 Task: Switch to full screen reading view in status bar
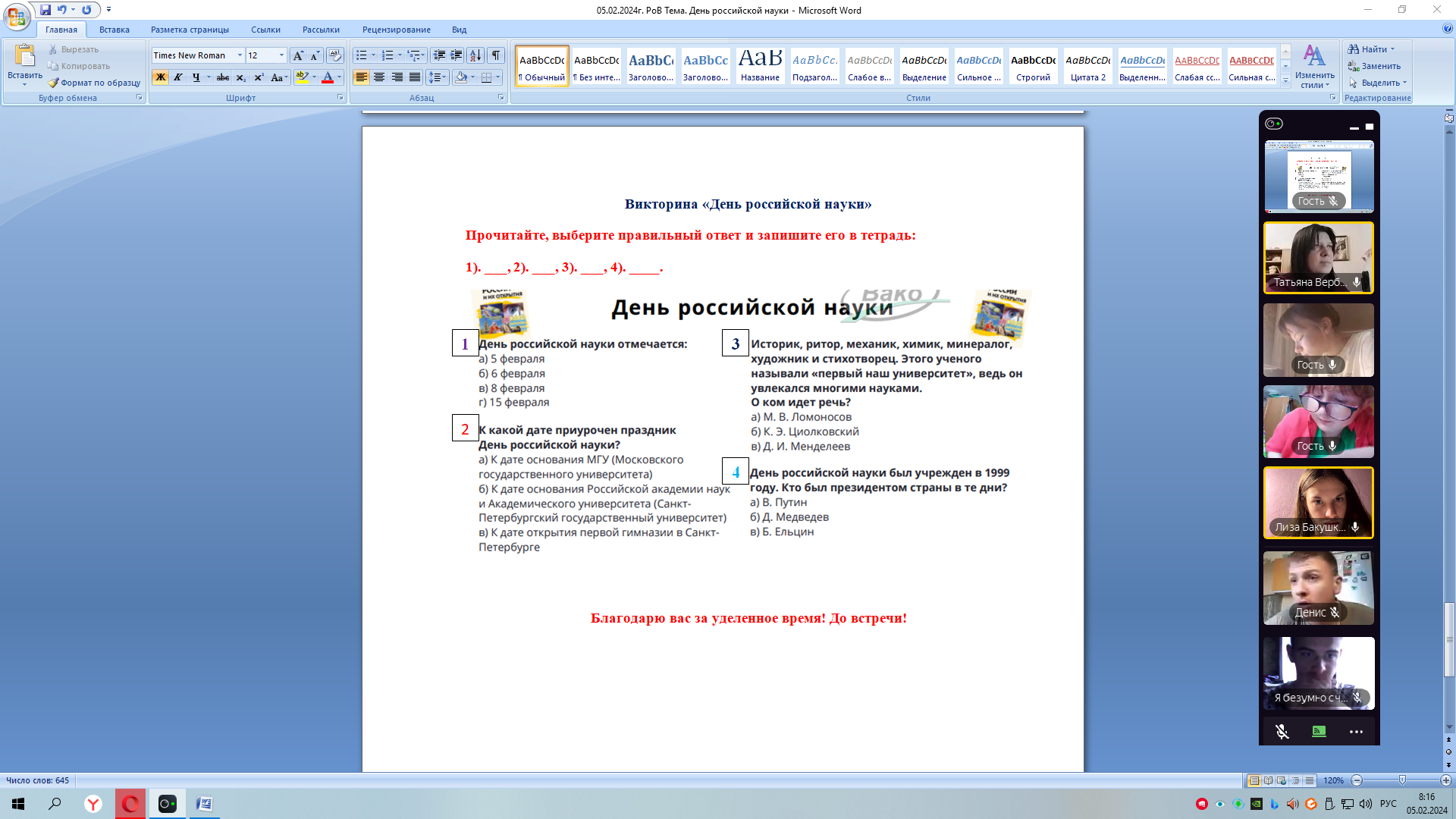[x=1268, y=780]
